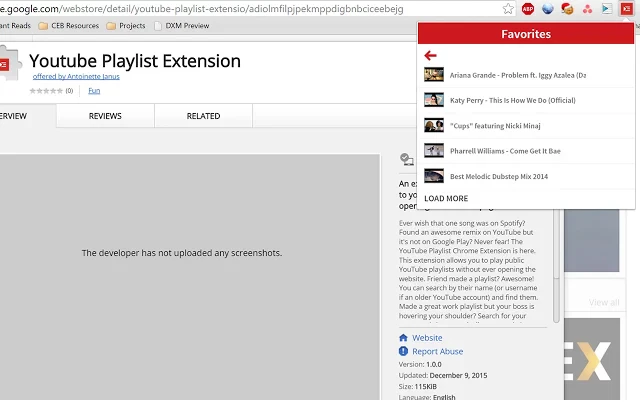The image size is (640, 410).
Task: Click the View all link
Action: (604, 302)
